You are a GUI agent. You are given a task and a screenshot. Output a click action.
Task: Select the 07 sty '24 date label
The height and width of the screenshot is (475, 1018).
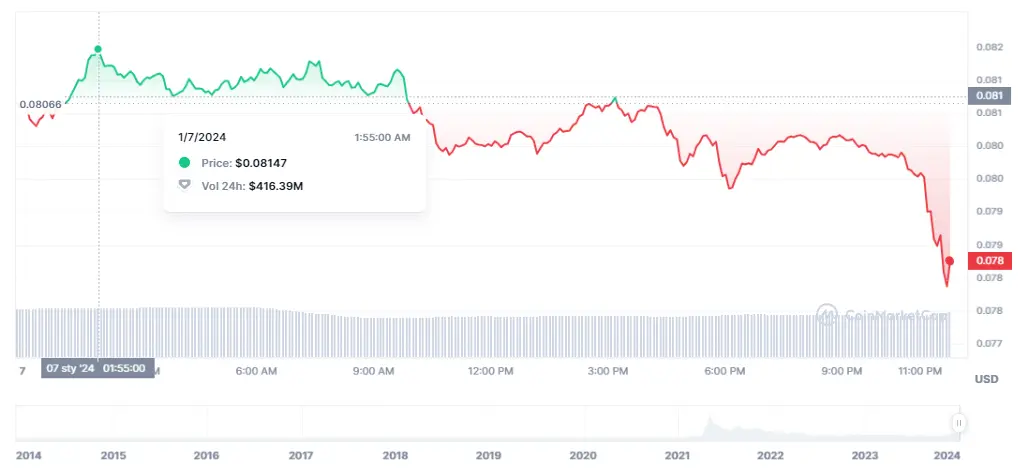point(69,368)
